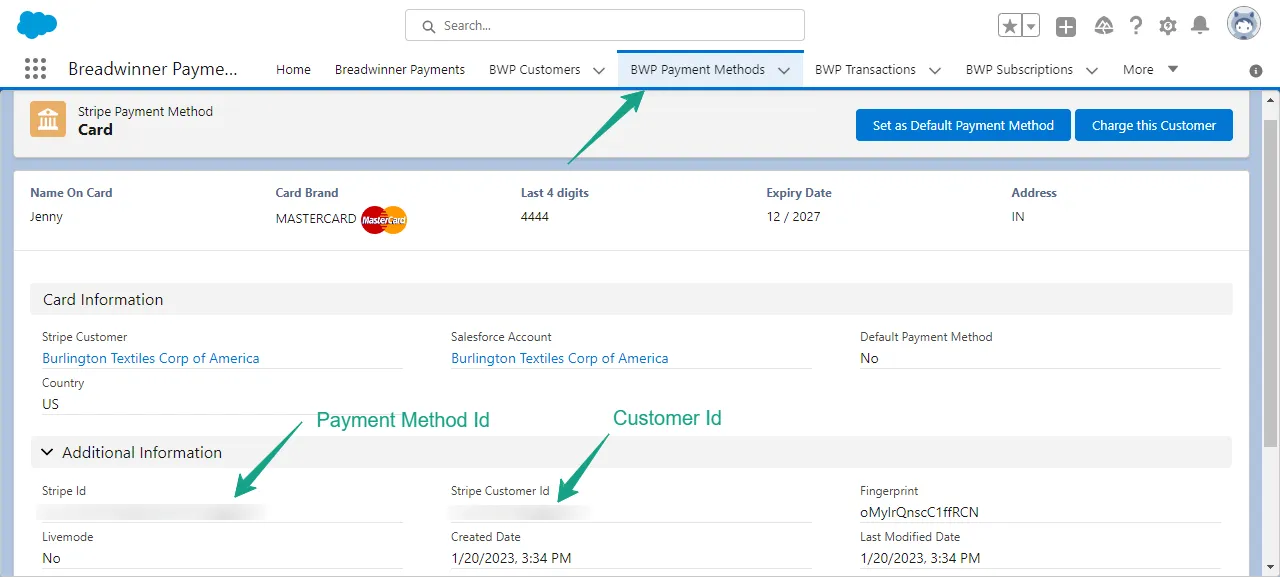Click the Last 4 digits value 4444
Image resolution: width=1280 pixels, height=577 pixels.
(x=535, y=216)
